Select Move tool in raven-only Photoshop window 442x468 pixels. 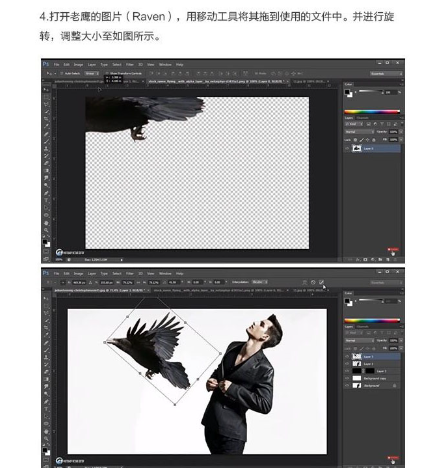coord(46,89)
